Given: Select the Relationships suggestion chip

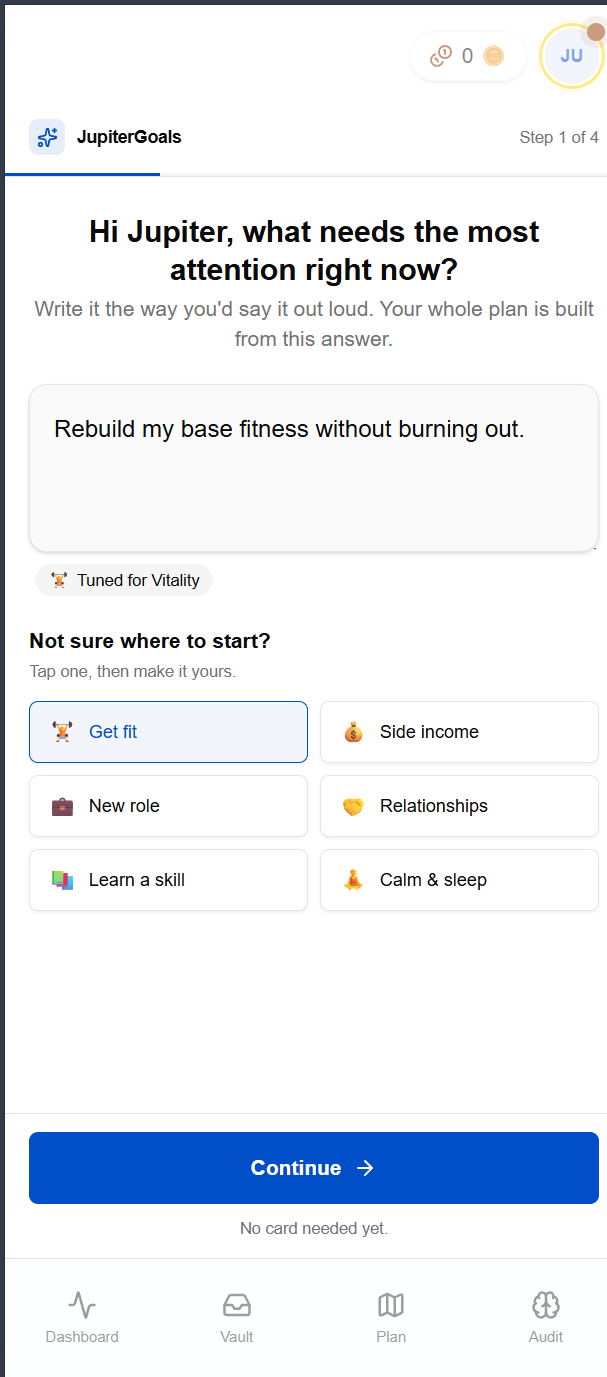Looking at the screenshot, I should tap(459, 806).
